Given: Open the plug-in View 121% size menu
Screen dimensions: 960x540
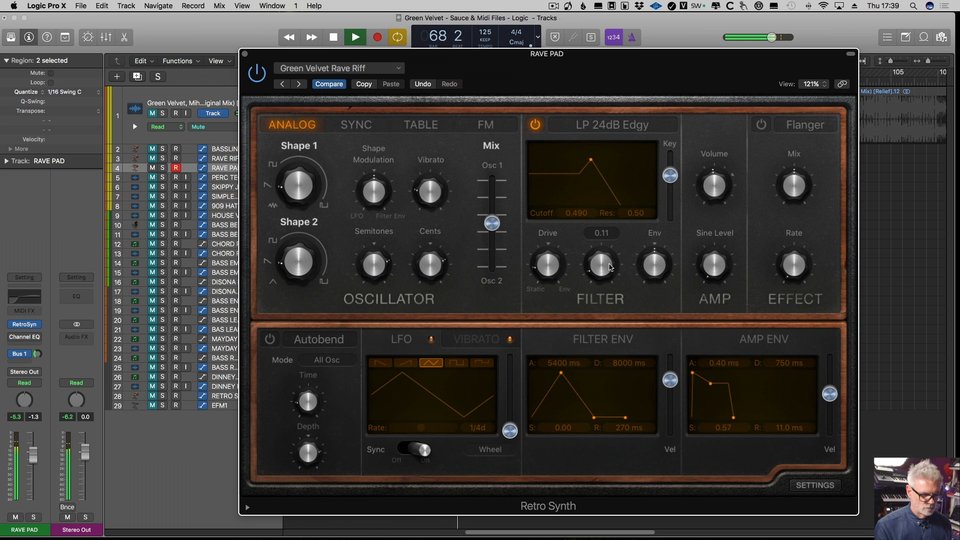Looking at the screenshot, I should point(813,84).
